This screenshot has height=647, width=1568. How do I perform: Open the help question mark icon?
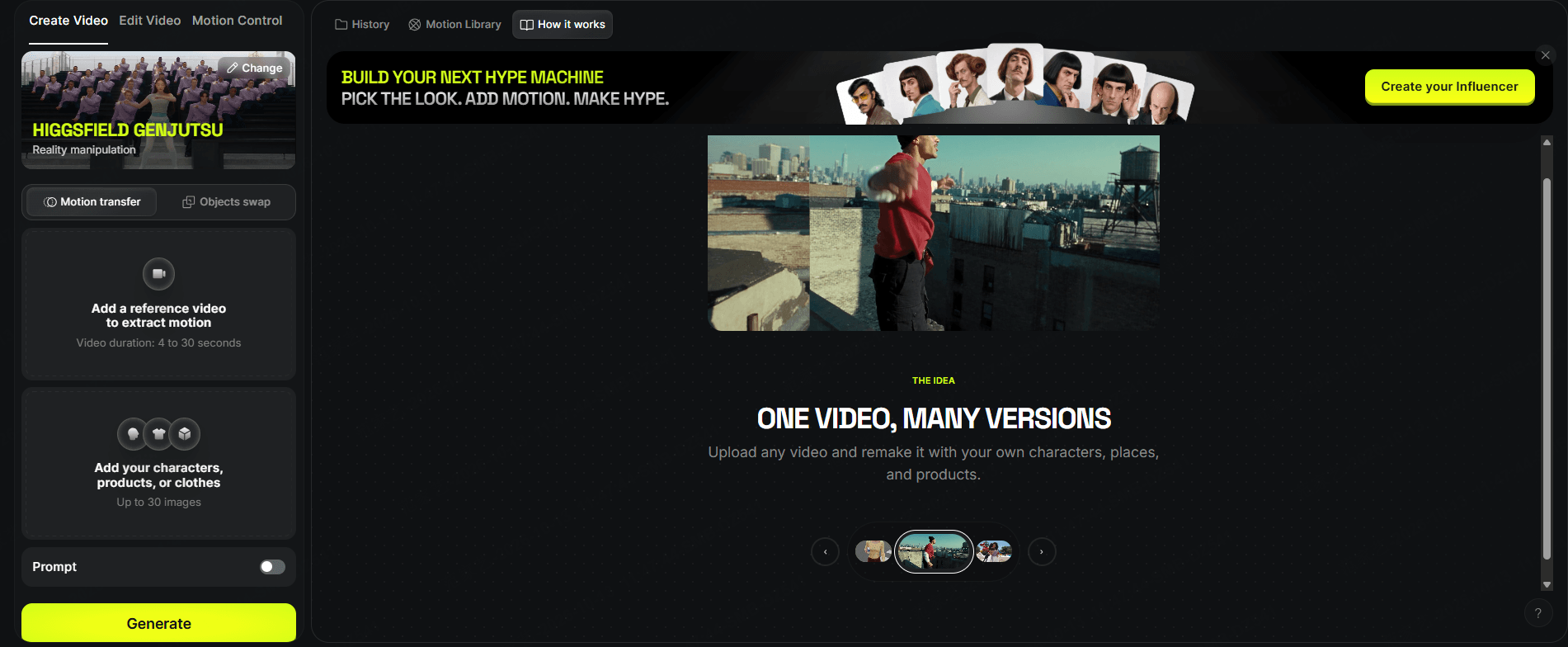pos(1537,613)
